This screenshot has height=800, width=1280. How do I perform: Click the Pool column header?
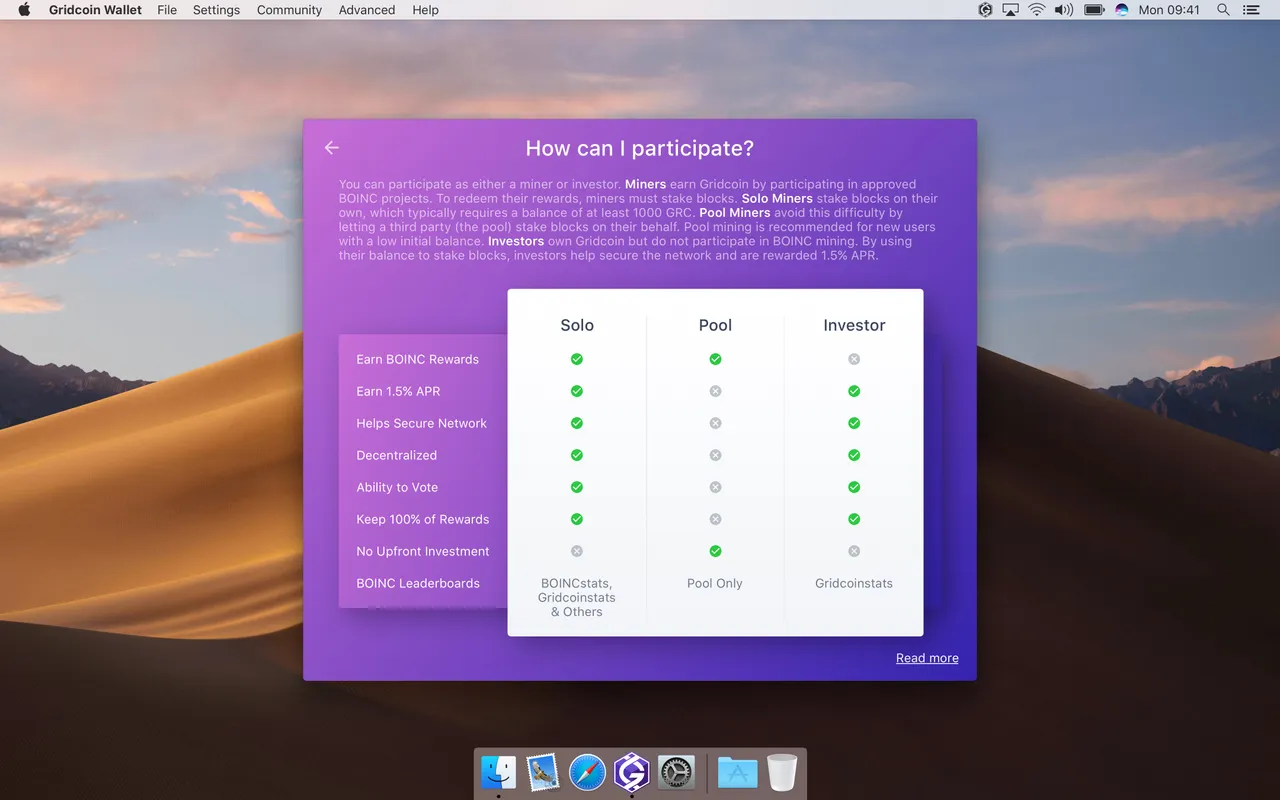pos(715,325)
